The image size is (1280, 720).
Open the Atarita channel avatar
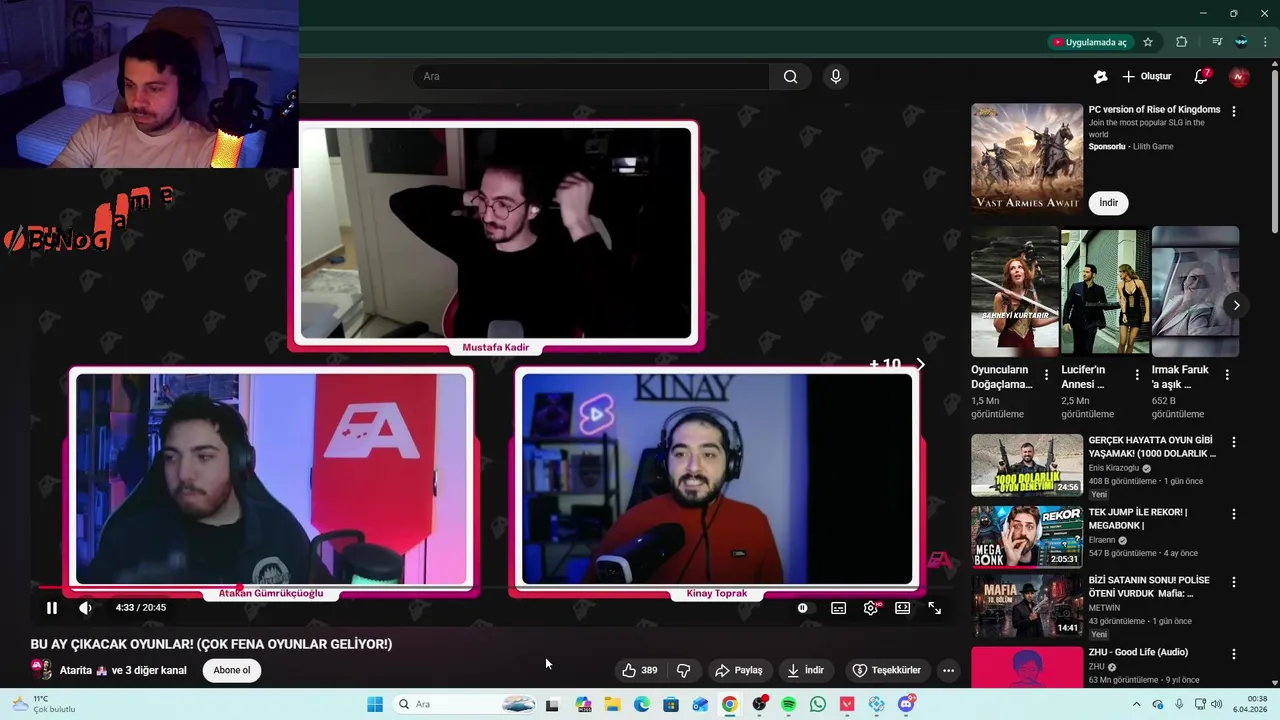pos(41,669)
